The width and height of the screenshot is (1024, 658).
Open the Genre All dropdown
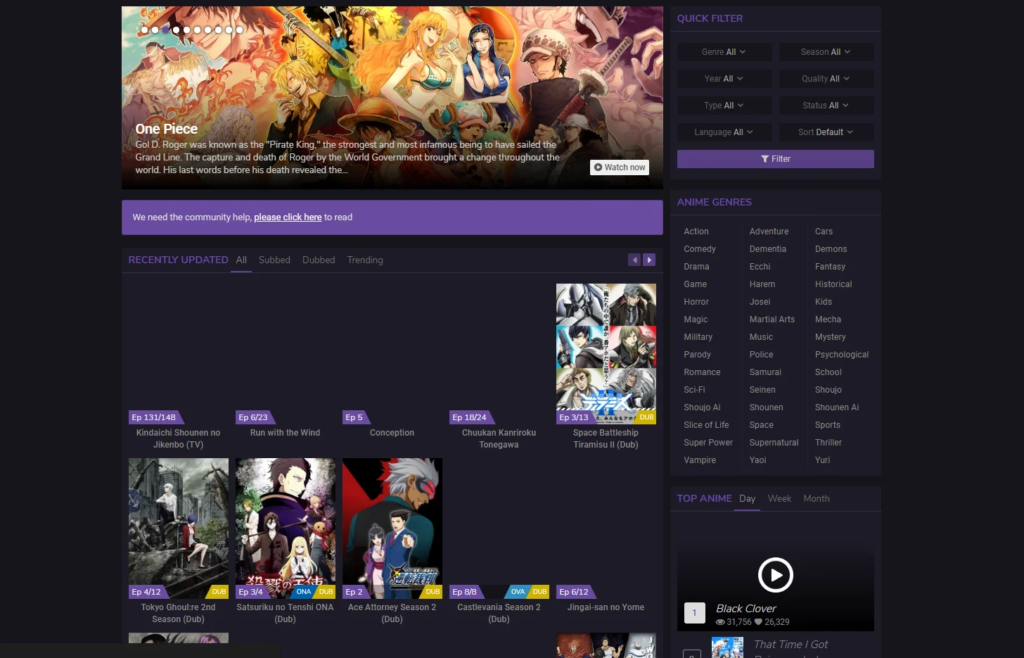click(x=724, y=51)
